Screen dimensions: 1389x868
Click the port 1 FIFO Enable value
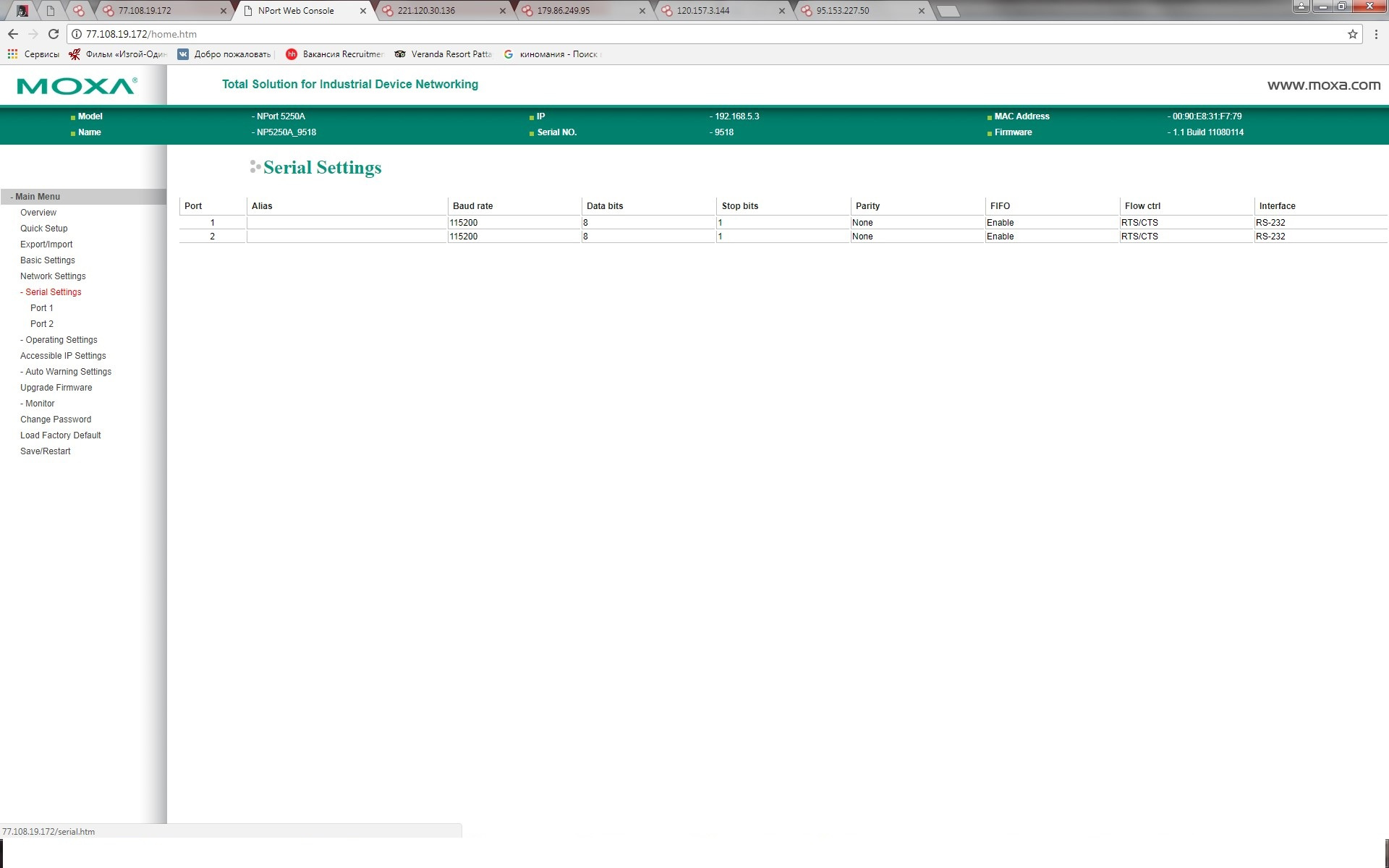[1000, 223]
